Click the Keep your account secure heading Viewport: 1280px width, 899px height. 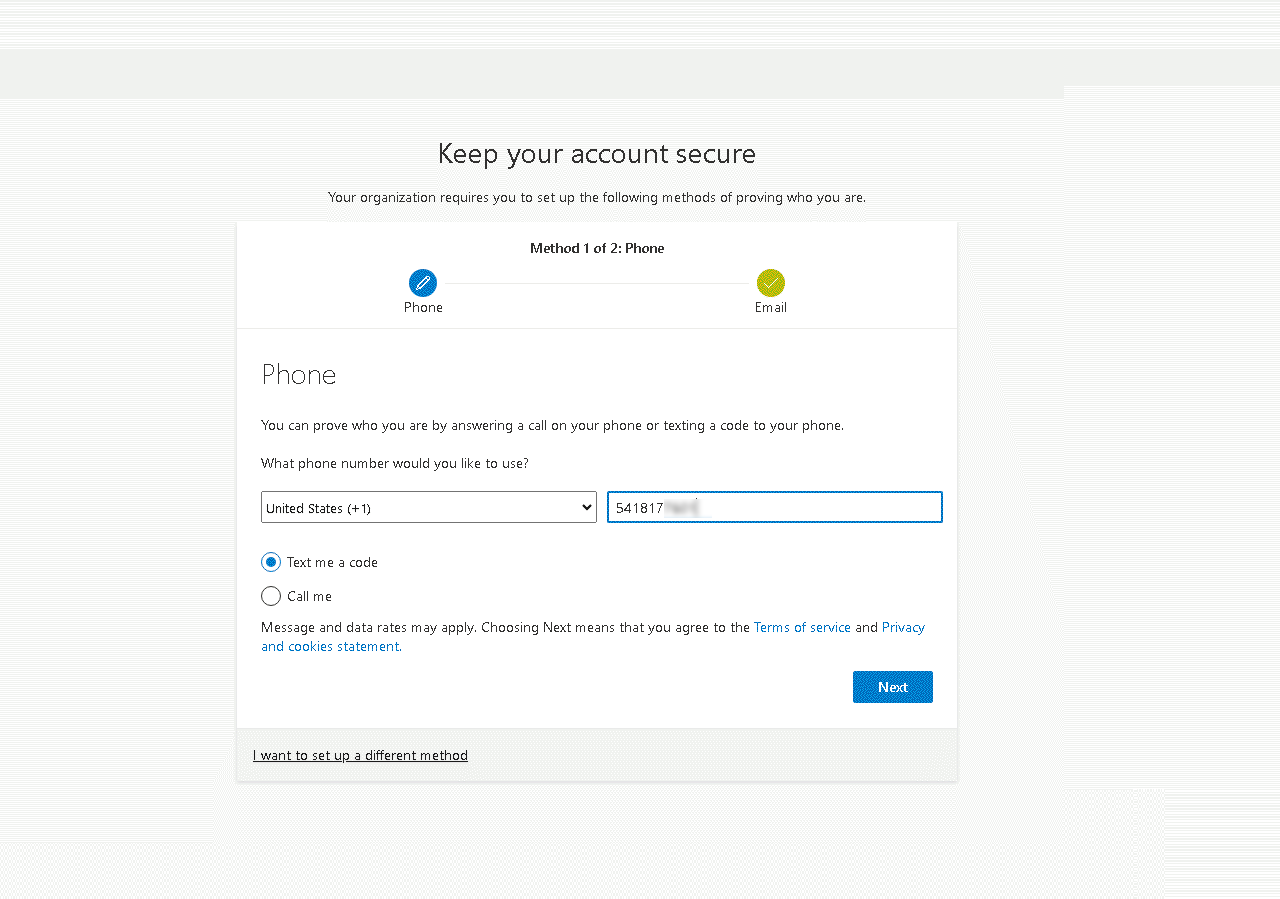pyautogui.click(x=597, y=154)
